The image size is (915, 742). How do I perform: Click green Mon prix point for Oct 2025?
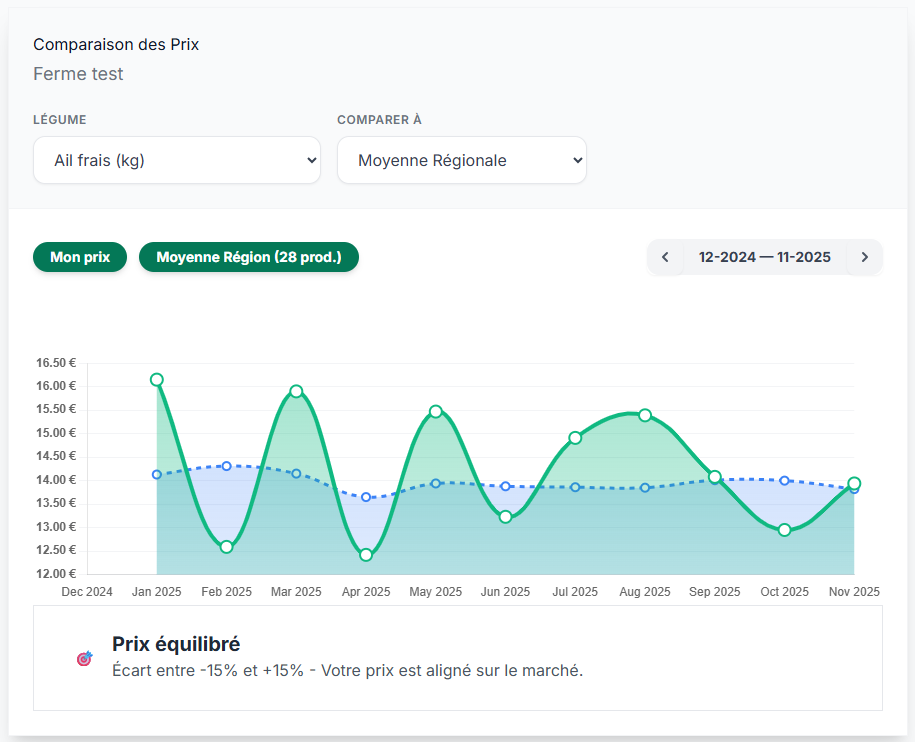tap(785, 530)
